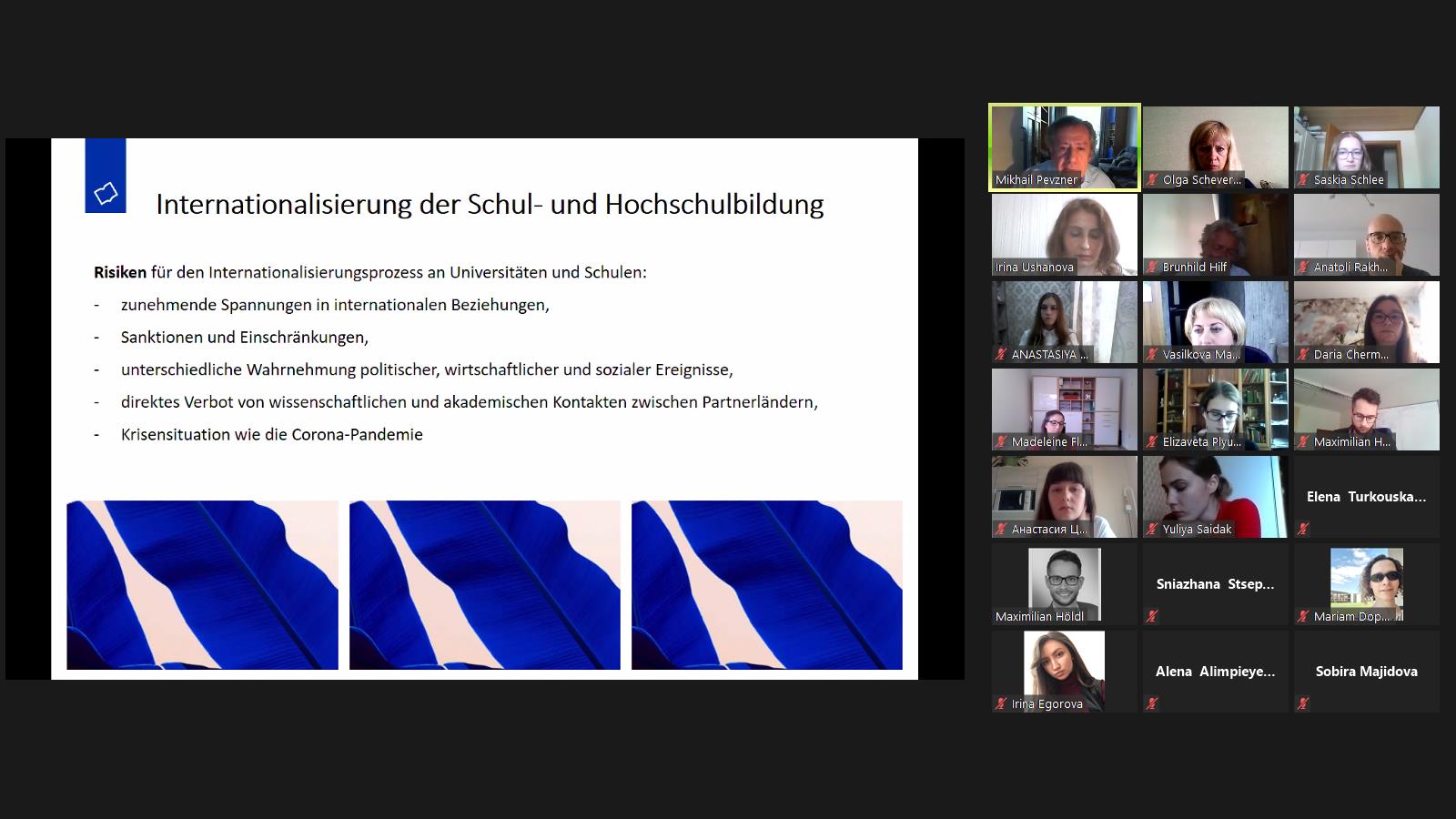Screen dimensions: 1456x819
Task: Click the muted mic icon beside Elizaveta Plyu...
Action: click(x=1152, y=441)
